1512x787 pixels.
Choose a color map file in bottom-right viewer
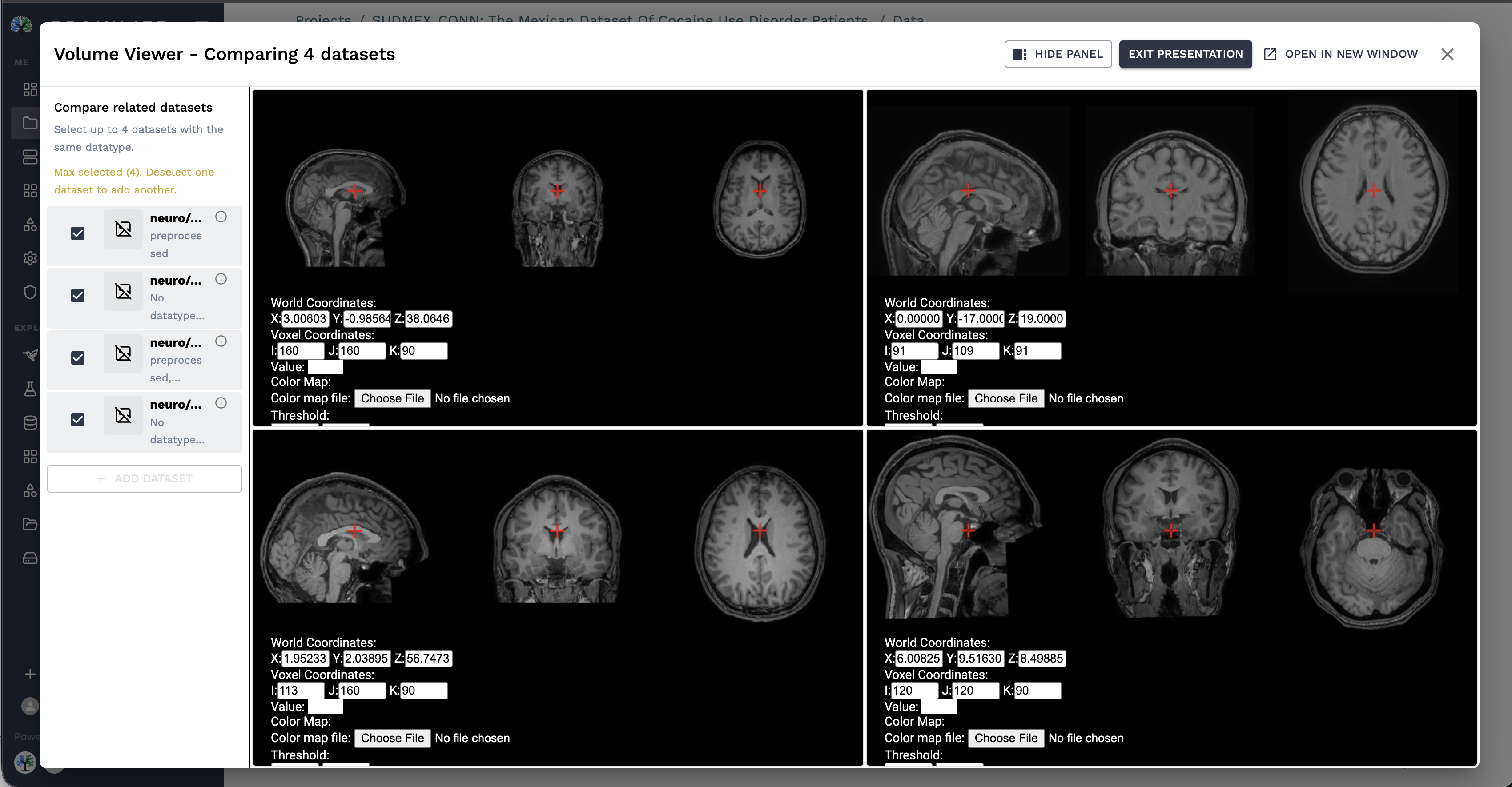[1005, 738]
